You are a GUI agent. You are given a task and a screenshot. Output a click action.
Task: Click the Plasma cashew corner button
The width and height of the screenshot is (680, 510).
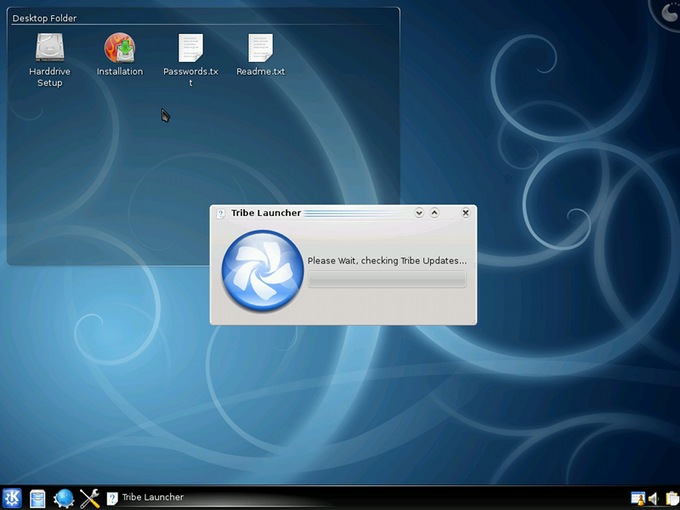668,11
